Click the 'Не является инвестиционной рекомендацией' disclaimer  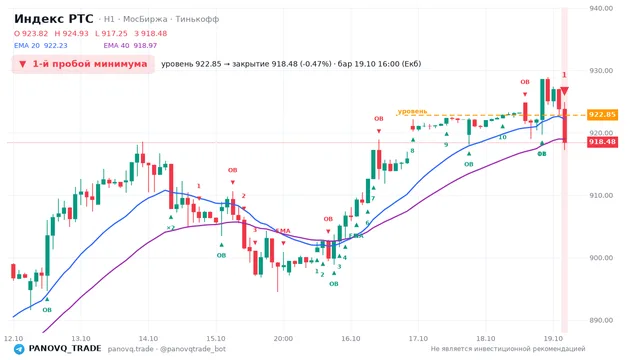[508, 349]
